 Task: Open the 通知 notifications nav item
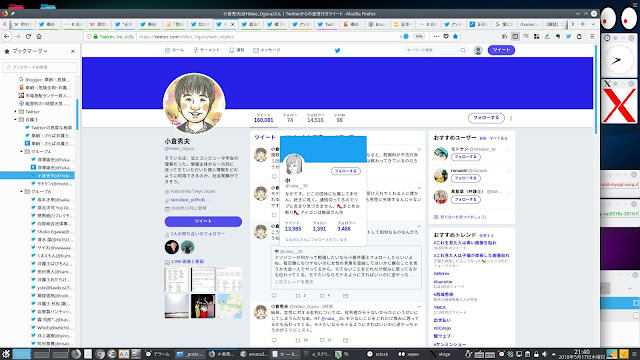[236, 50]
